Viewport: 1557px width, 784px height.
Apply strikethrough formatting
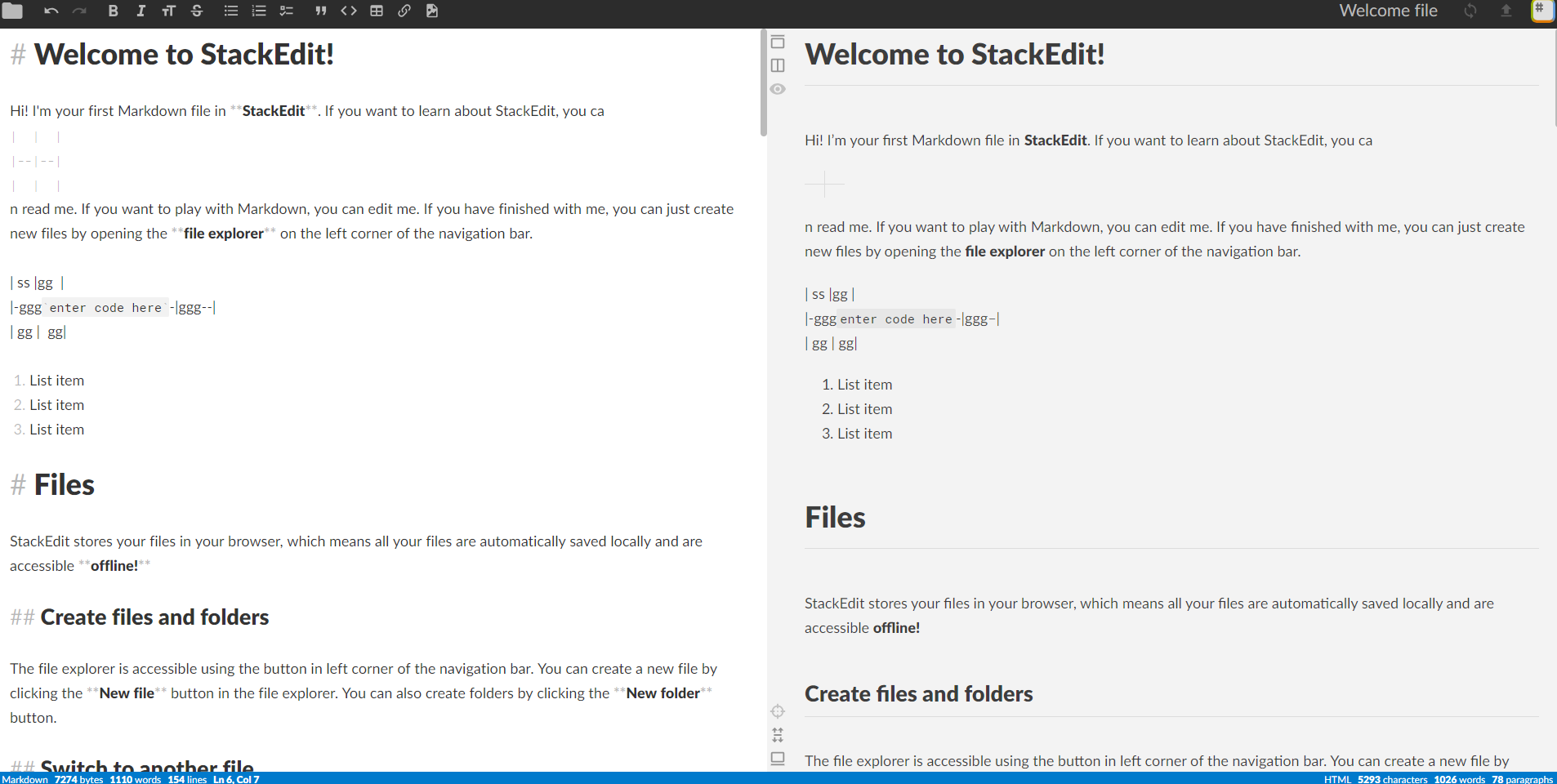pyautogui.click(x=196, y=11)
